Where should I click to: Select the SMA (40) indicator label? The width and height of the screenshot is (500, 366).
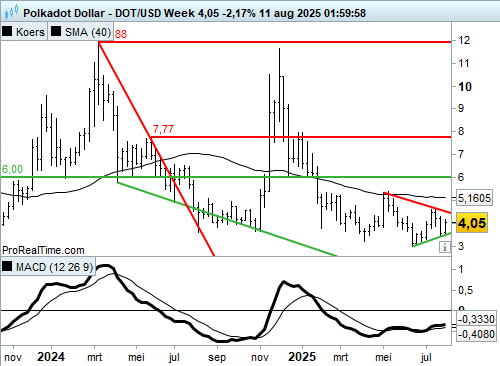pyautogui.click(x=88, y=32)
